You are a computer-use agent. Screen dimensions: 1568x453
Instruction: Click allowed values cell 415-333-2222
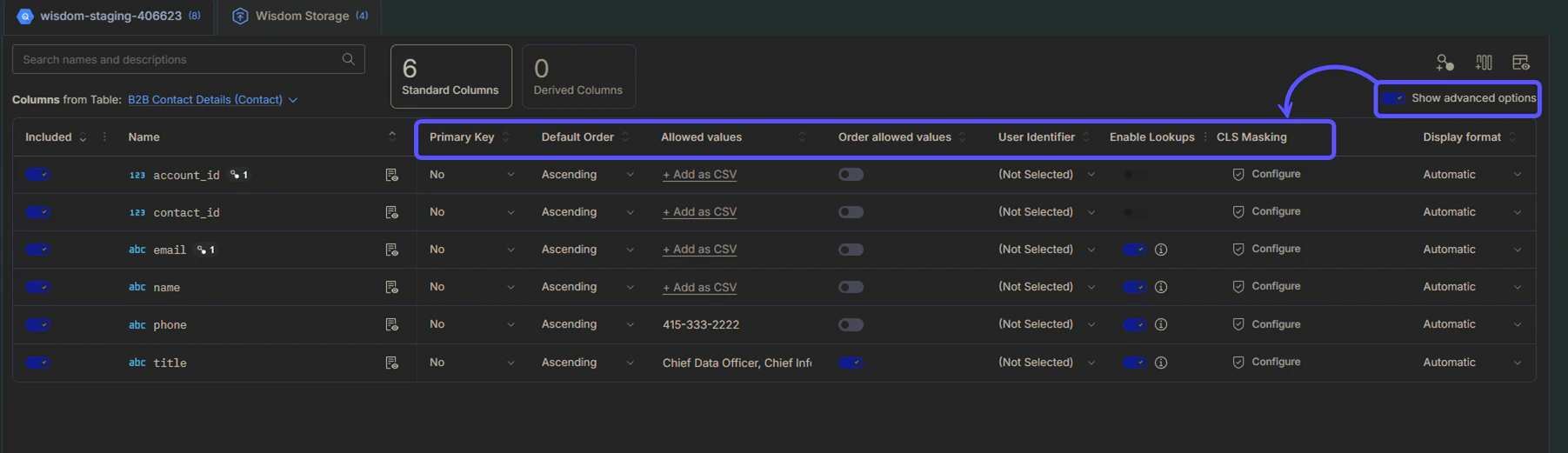(x=701, y=324)
